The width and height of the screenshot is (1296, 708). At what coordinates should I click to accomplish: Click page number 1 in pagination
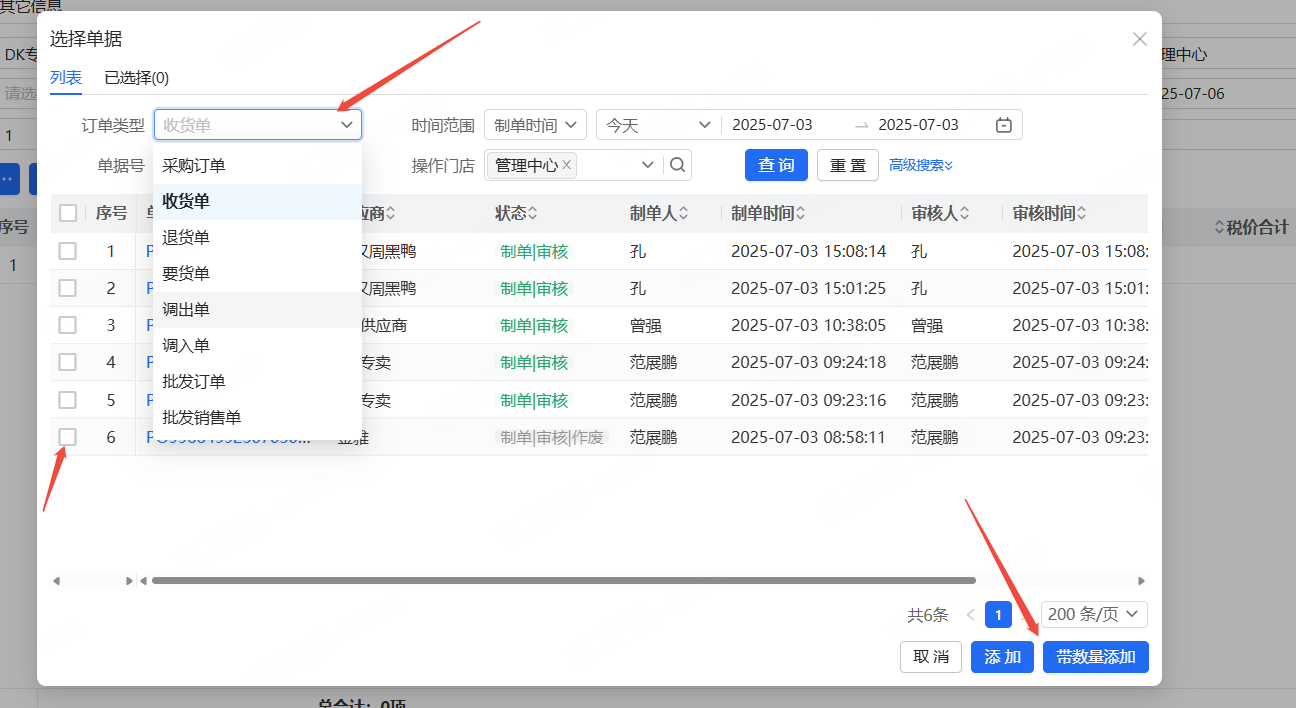tap(998, 615)
